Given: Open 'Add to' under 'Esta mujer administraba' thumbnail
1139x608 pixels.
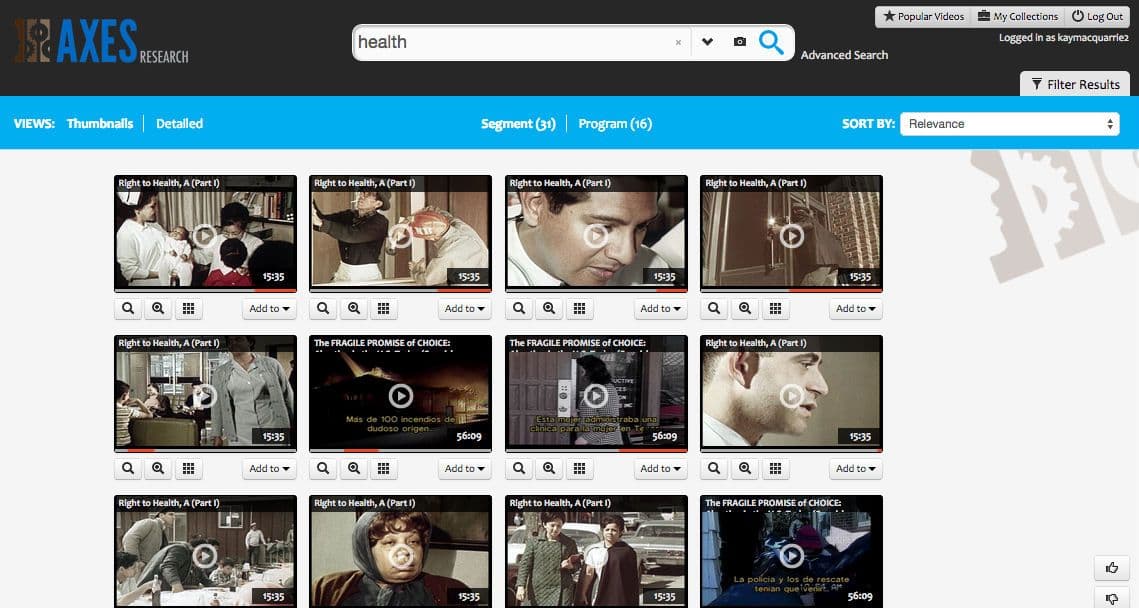Looking at the screenshot, I should click(660, 469).
